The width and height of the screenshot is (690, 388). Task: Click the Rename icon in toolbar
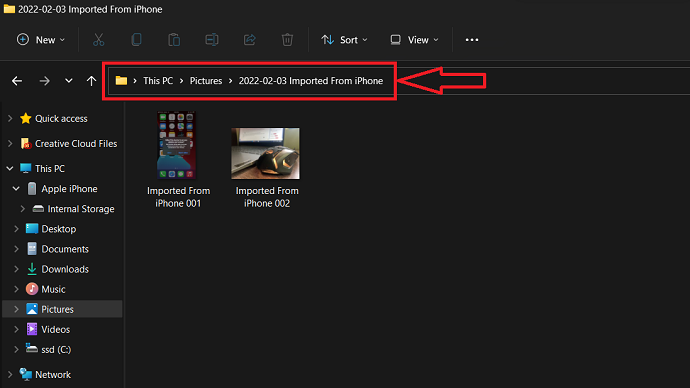point(212,40)
